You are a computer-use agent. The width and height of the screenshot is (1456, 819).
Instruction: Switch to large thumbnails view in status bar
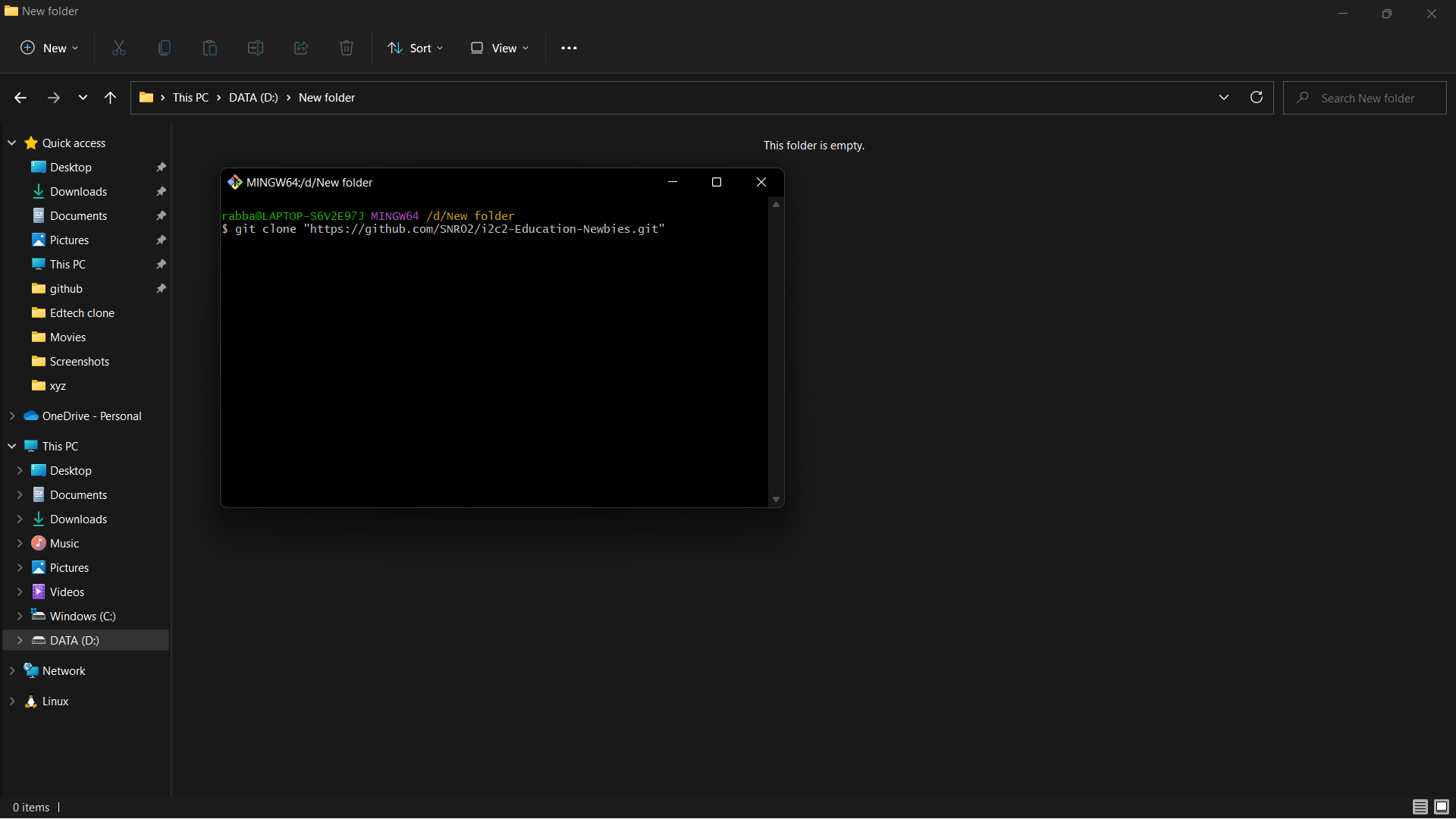pos(1440,807)
